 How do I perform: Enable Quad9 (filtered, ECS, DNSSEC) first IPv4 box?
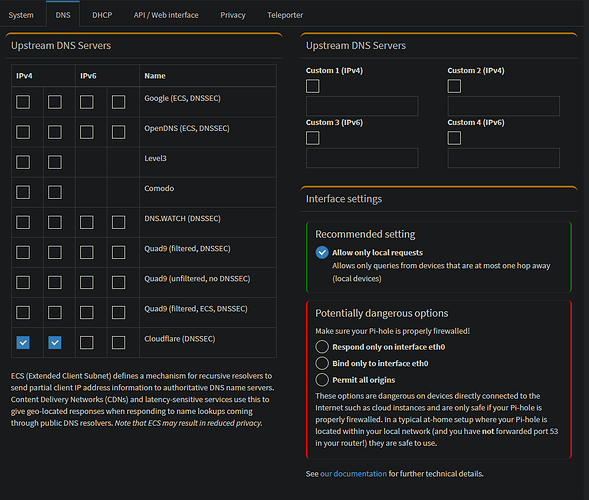[23, 312]
